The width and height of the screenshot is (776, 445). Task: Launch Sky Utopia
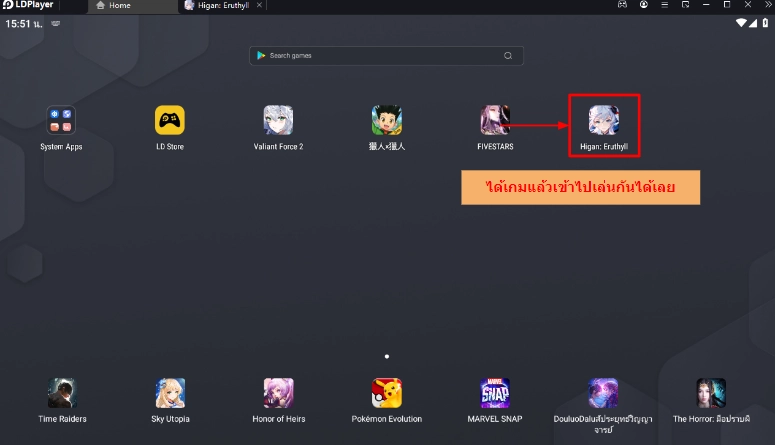tap(169, 393)
